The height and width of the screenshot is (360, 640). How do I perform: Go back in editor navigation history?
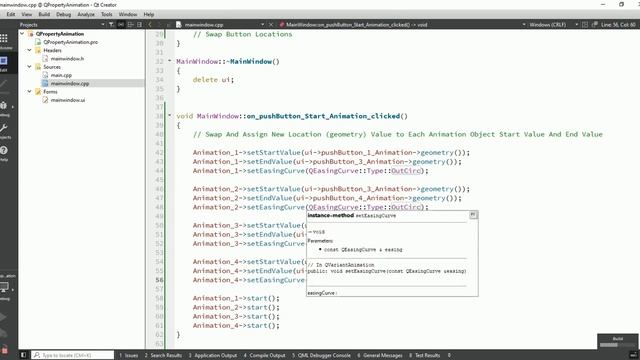[x=150, y=24]
